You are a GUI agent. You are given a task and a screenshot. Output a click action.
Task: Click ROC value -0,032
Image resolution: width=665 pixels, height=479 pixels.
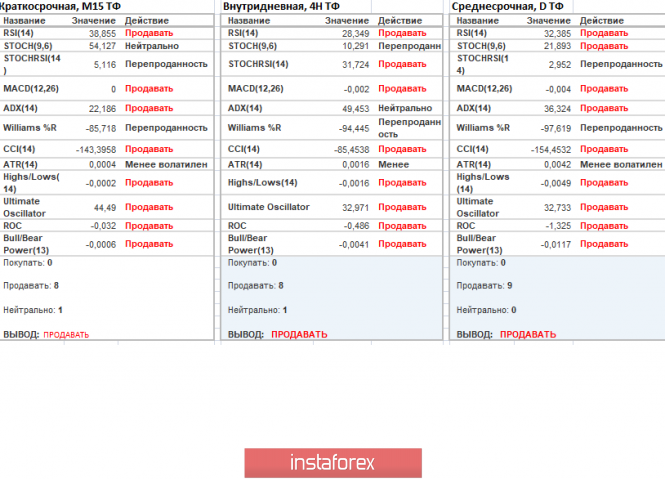coord(103,226)
